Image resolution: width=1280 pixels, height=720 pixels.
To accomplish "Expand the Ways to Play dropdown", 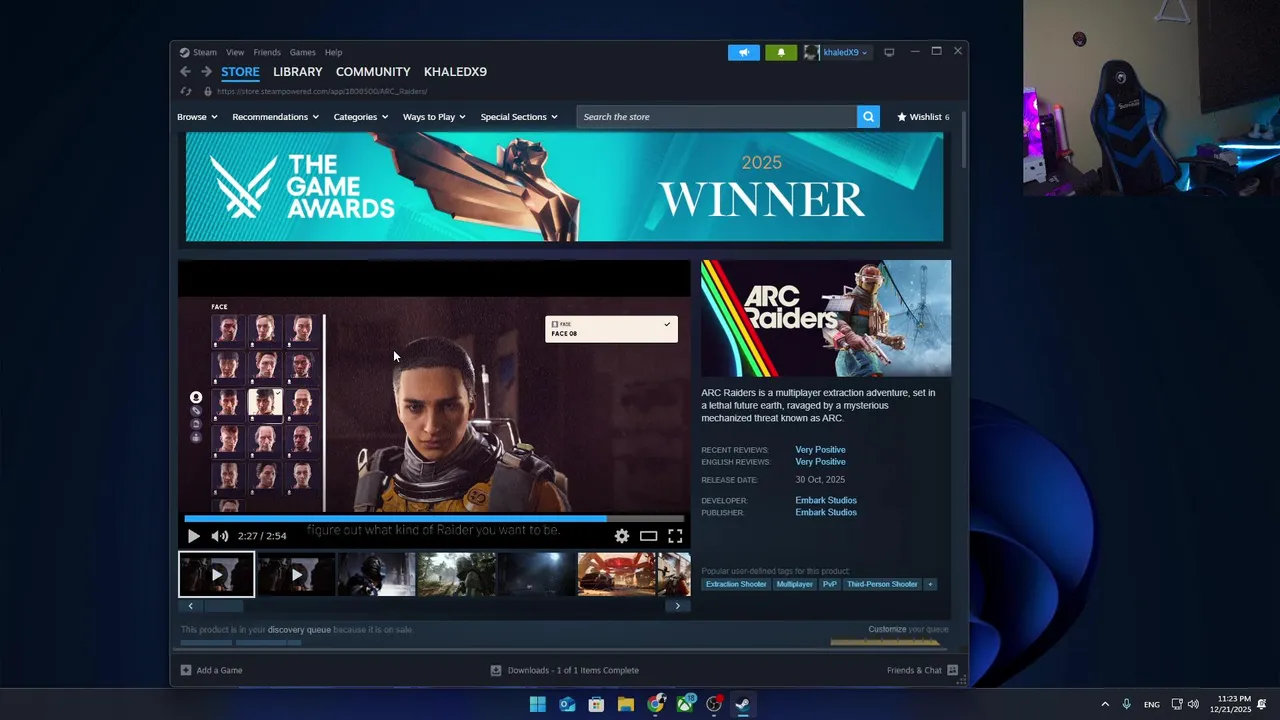I will click(x=434, y=117).
